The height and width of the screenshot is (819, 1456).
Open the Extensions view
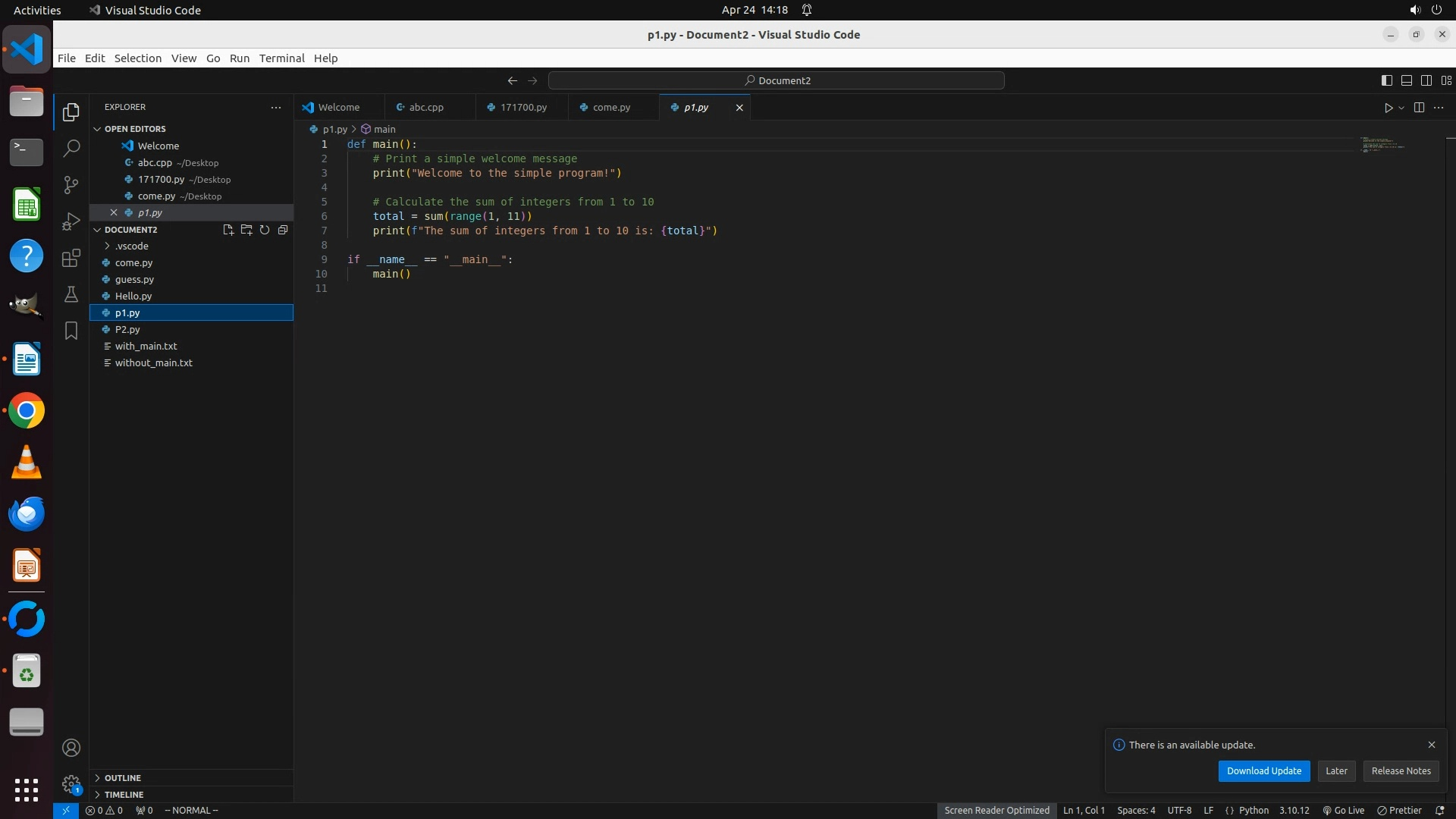pos(71,258)
